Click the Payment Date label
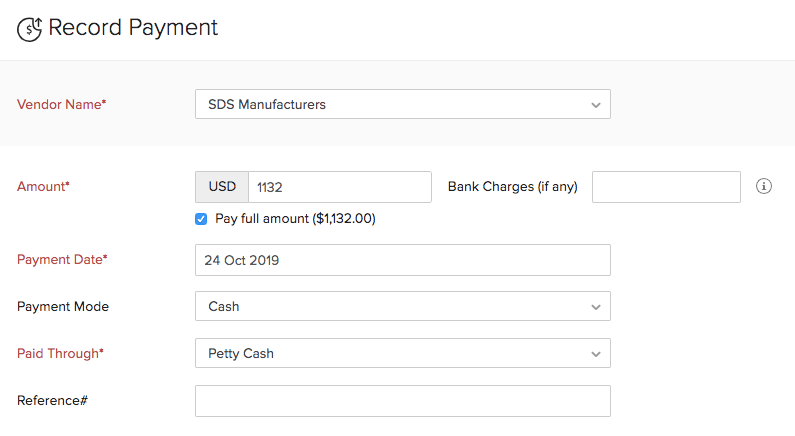Screen dimensions: 795x436 (x=62, y=260)
